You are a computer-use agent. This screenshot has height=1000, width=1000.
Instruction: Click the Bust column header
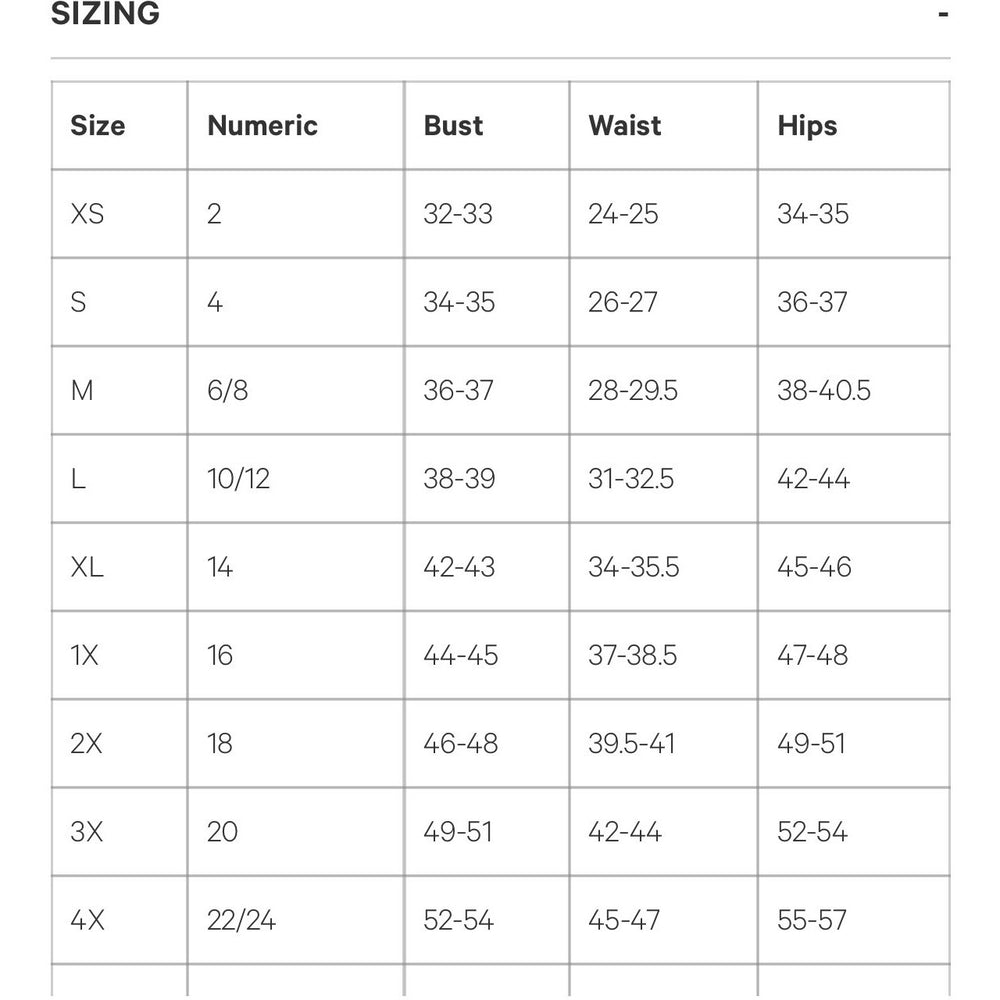453,126
